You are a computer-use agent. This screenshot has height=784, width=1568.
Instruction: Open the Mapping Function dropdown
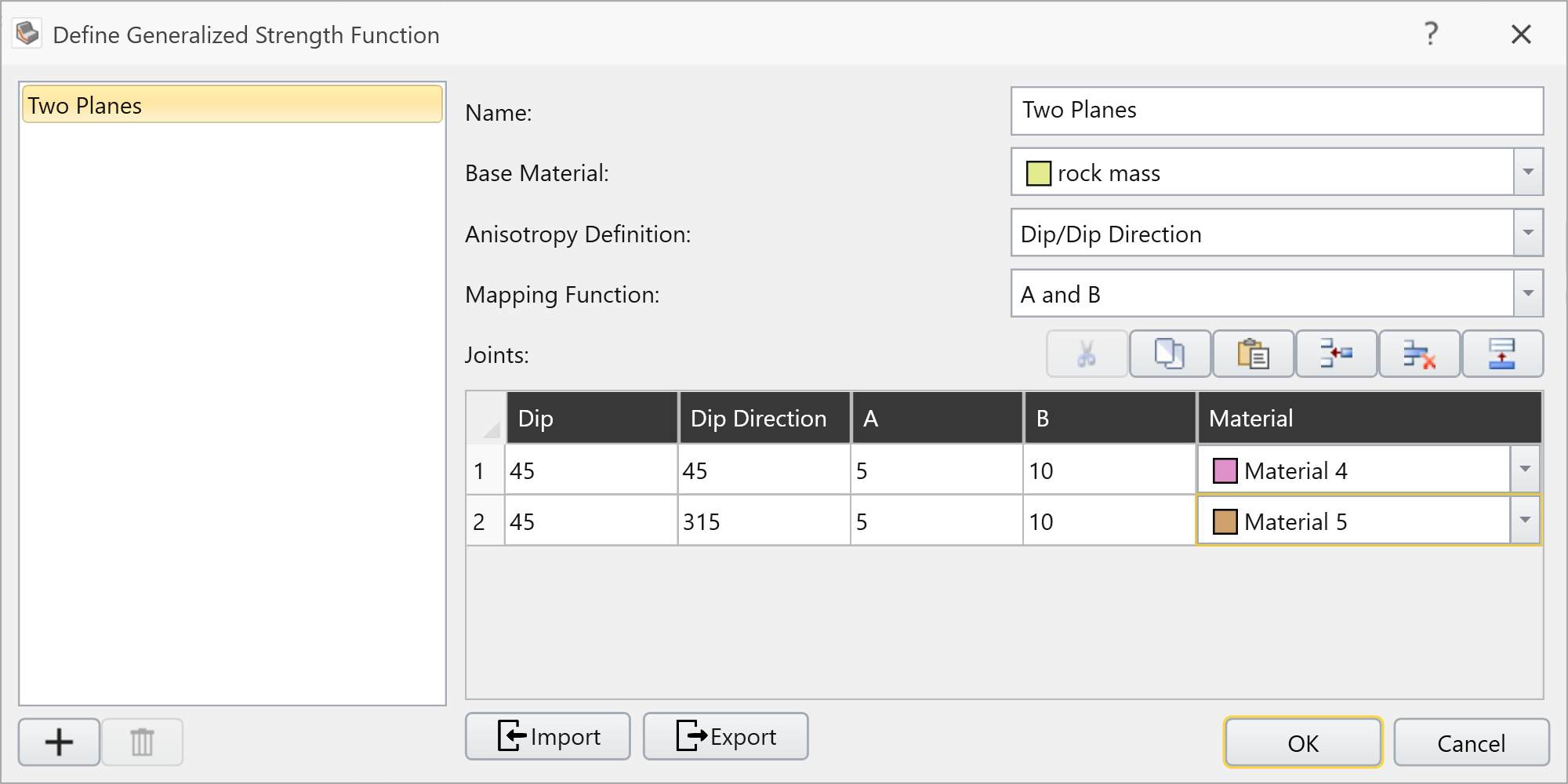pos(1528,293)
